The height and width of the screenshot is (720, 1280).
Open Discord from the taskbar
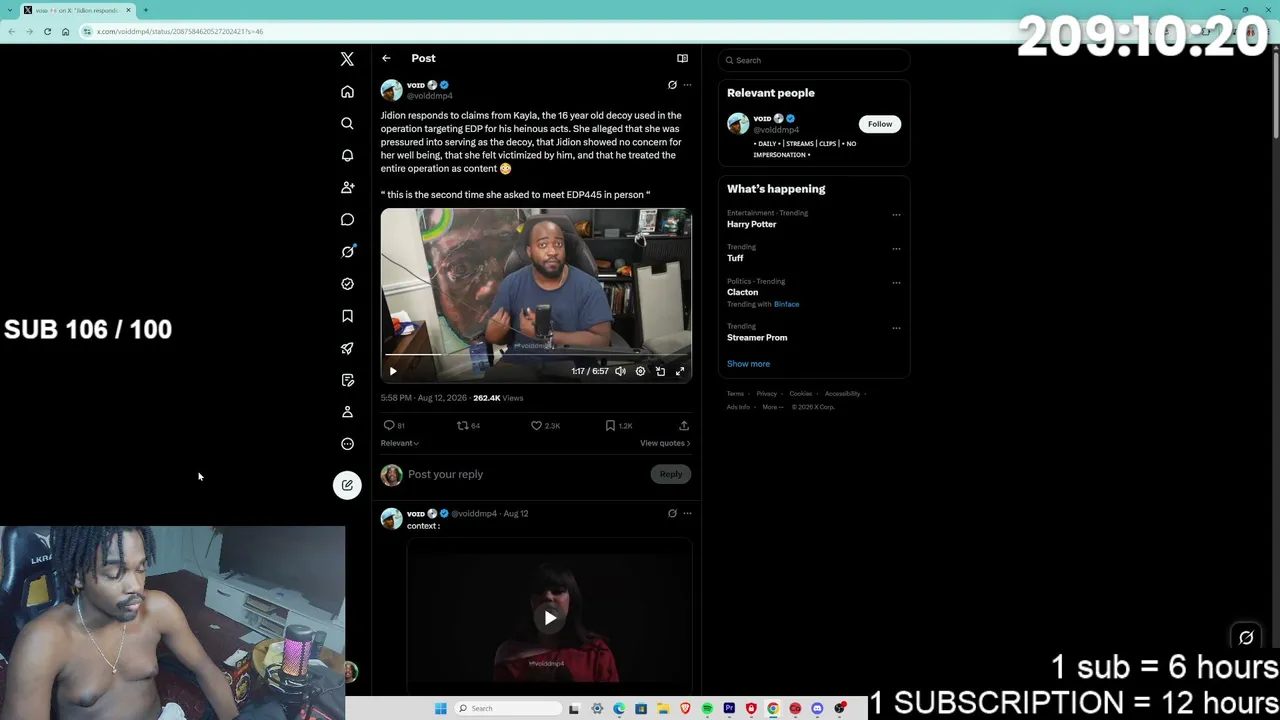click(x=817, y=709)
